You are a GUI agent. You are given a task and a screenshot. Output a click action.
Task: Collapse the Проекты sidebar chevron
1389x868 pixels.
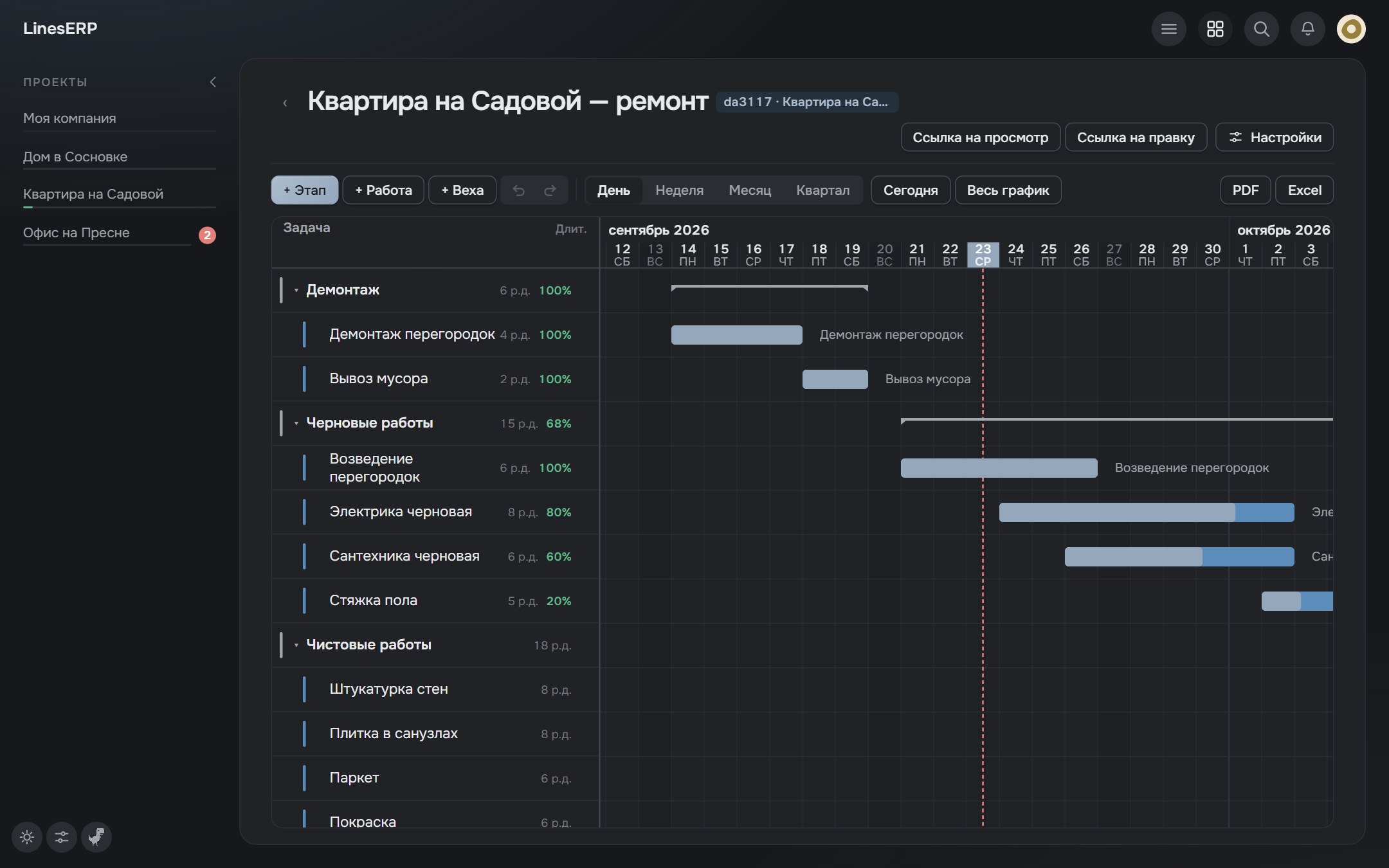(x=213, y=82)
